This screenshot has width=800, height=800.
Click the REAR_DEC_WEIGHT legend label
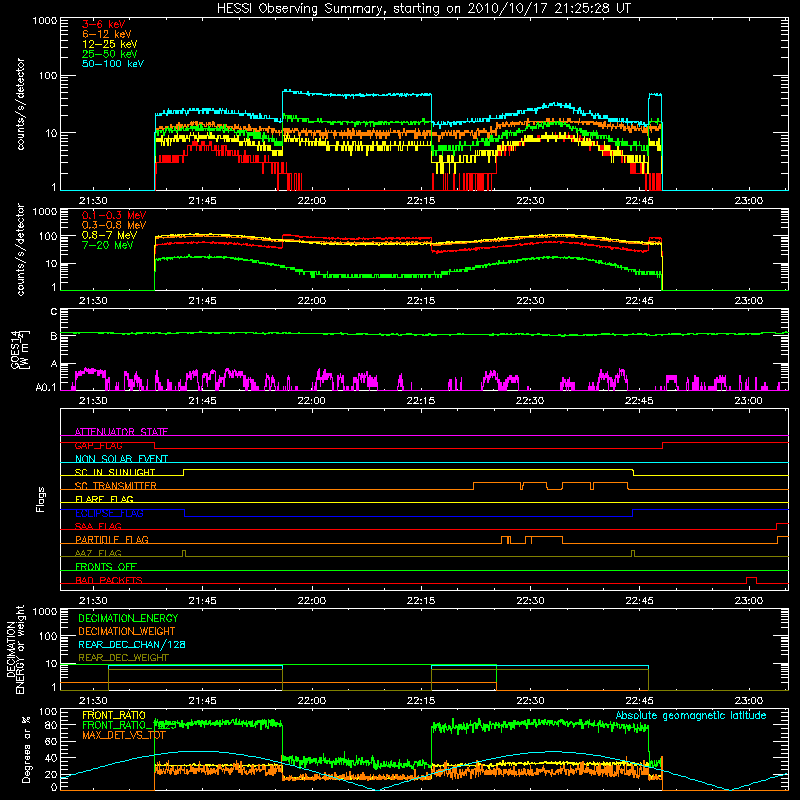point(123,658)
